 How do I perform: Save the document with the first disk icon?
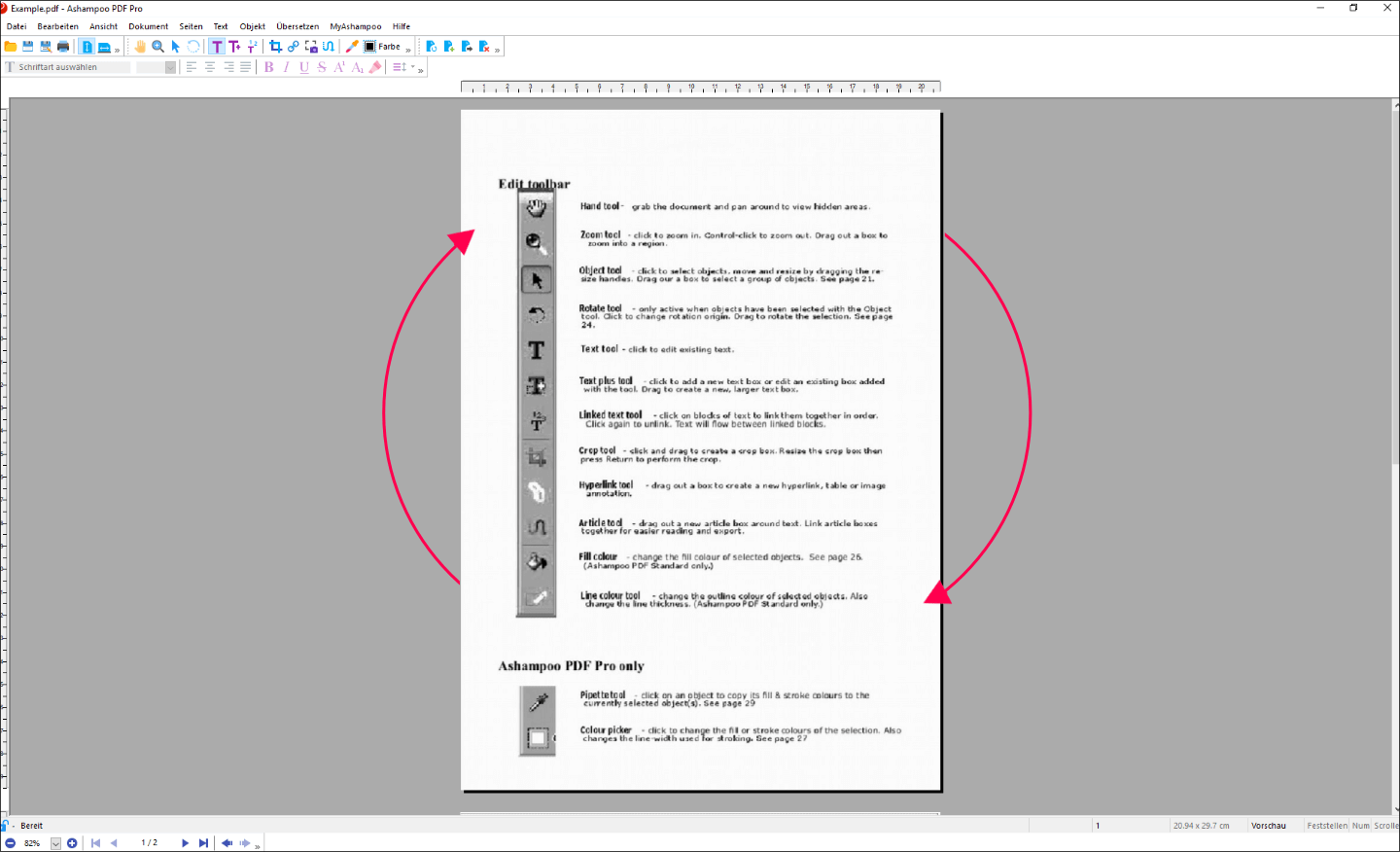pyautogui.click(x=28, y=47)
